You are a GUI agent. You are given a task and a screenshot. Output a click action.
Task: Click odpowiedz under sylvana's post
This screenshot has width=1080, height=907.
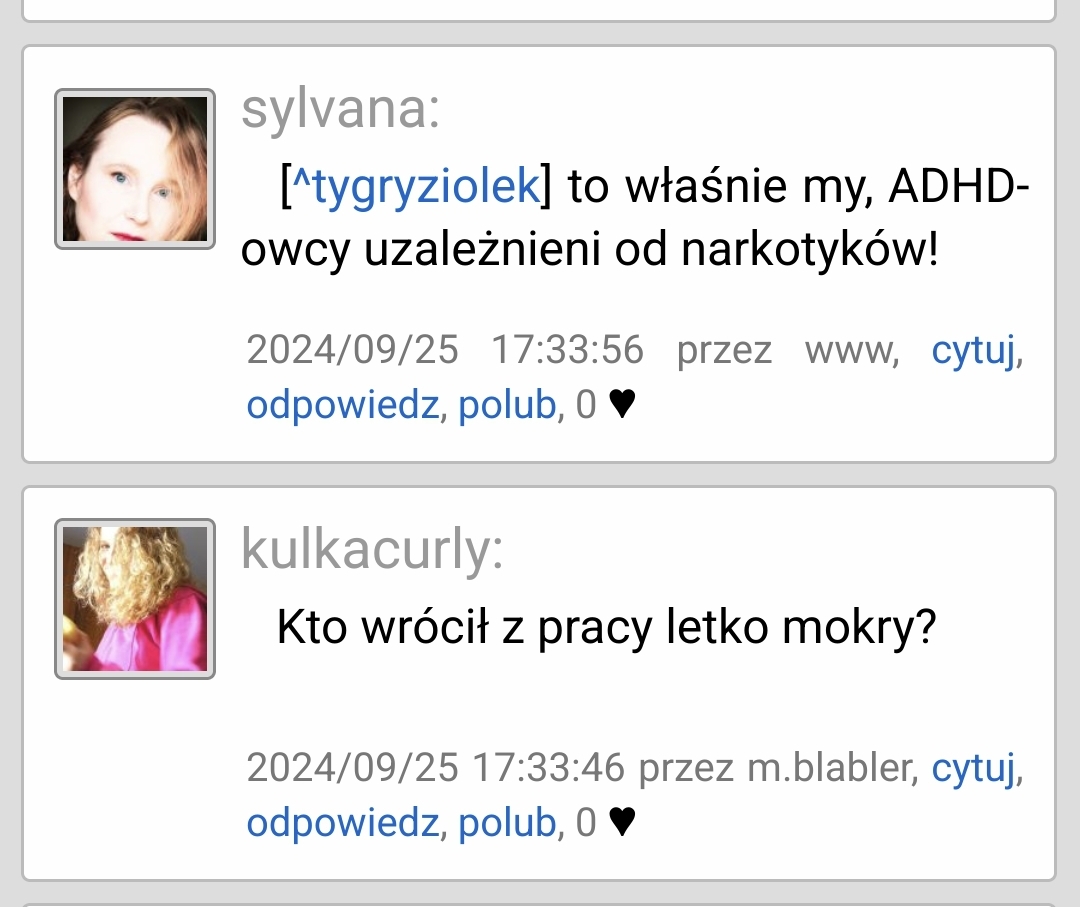tap(342, 404)
